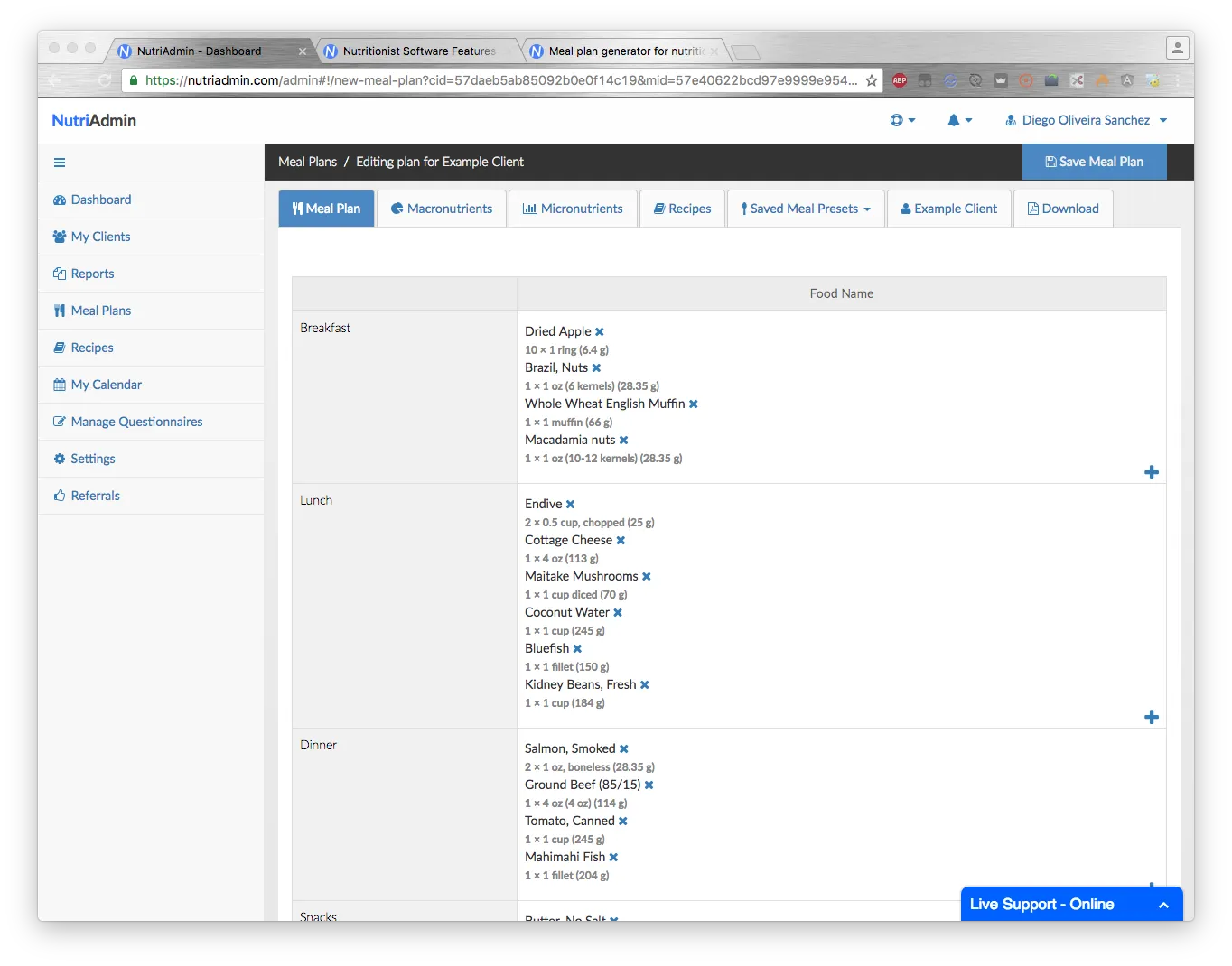Image resolution: width=1232 pixels, height=966 pixels.
Task: Remove Dried Apple from Breakfast
Action: pos(600,332)
